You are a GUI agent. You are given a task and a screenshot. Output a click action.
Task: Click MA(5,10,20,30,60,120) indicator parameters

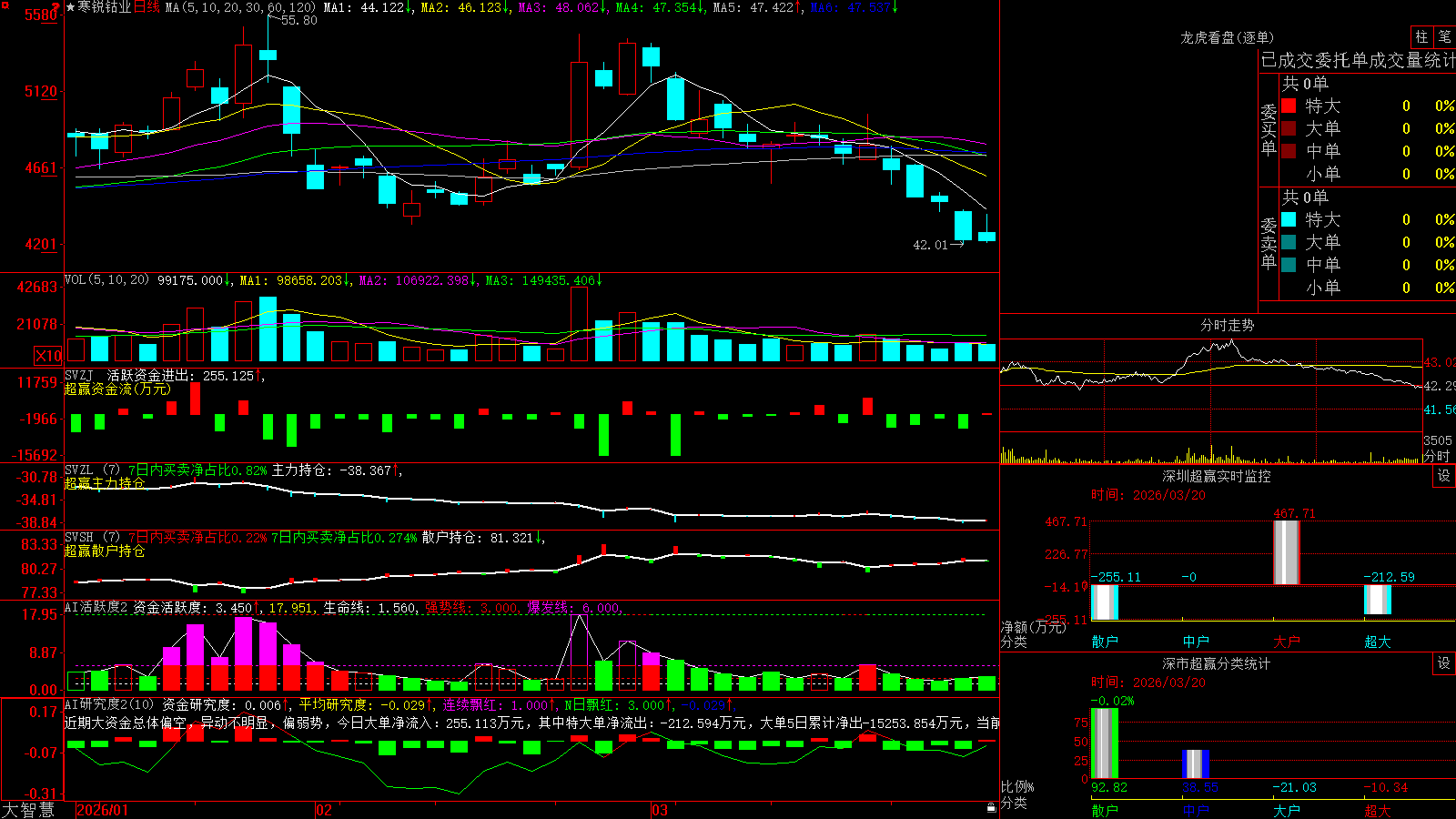point(240,7)
